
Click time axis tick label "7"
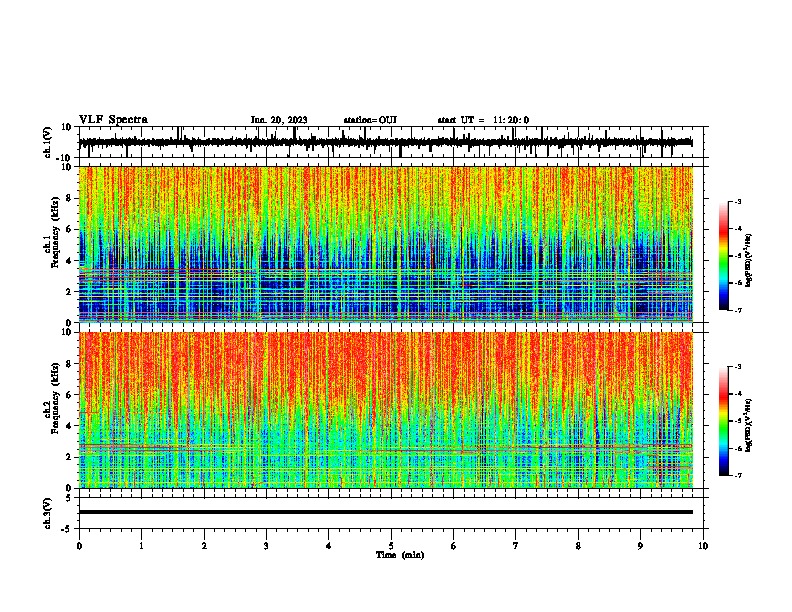click(516, 546)
